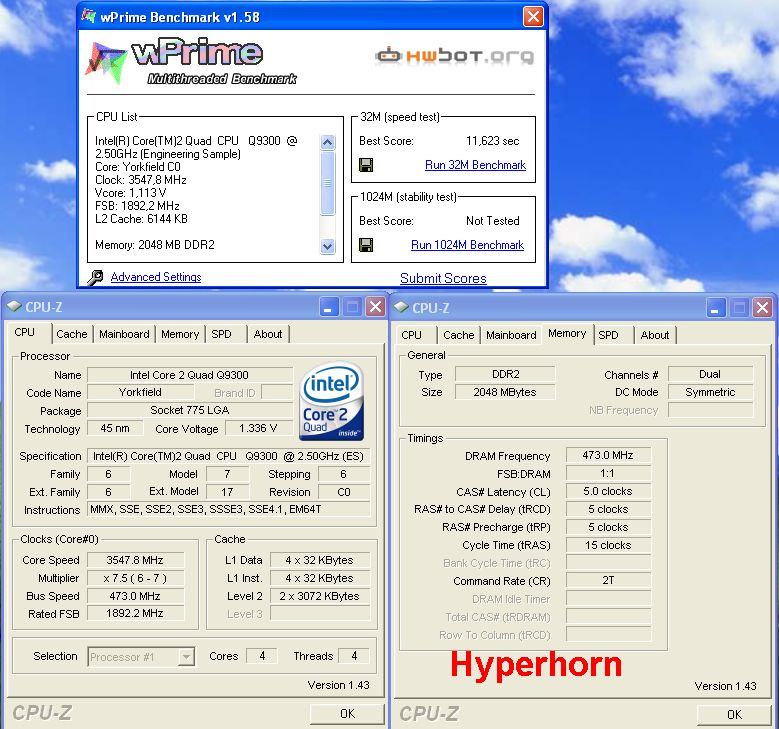Open About tab in left CPU-Z window
This screenshot has width=779, height=729.
[x=268, y=334]
